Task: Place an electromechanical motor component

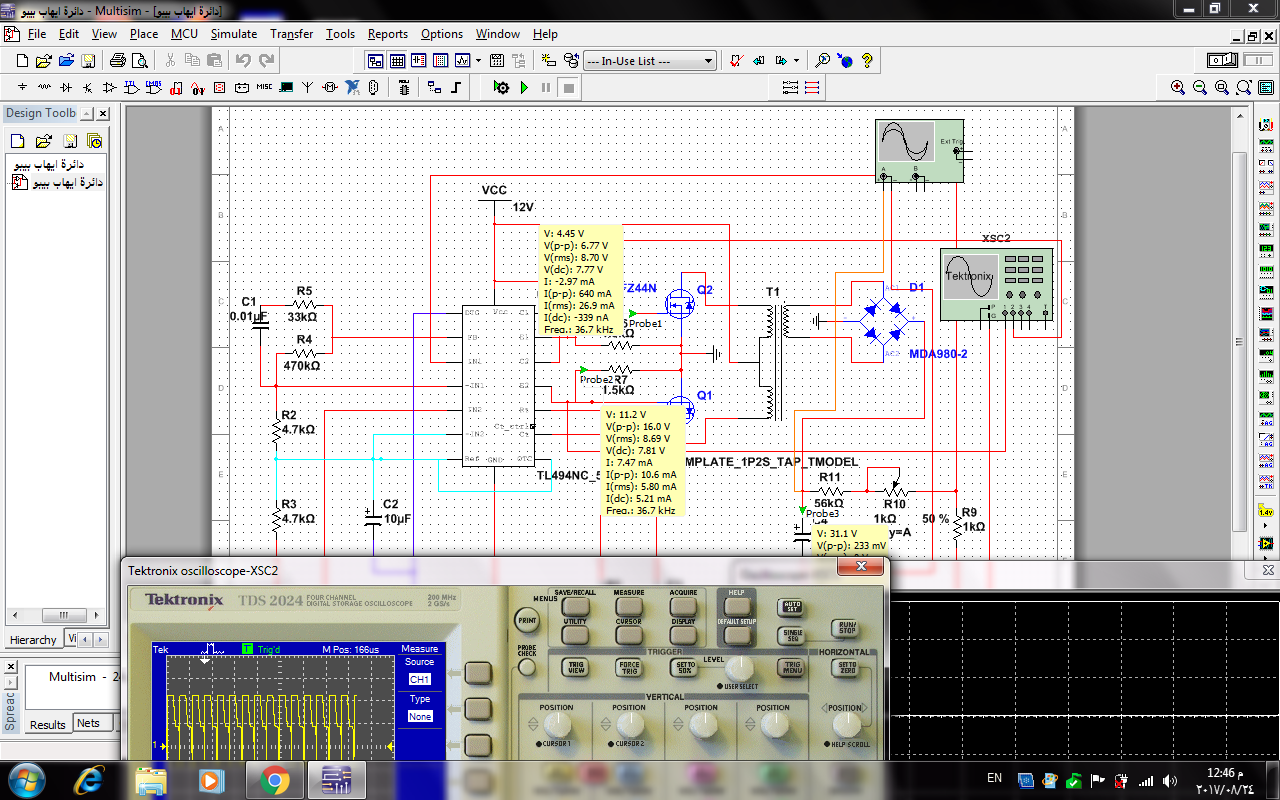Action: (330, 87)
